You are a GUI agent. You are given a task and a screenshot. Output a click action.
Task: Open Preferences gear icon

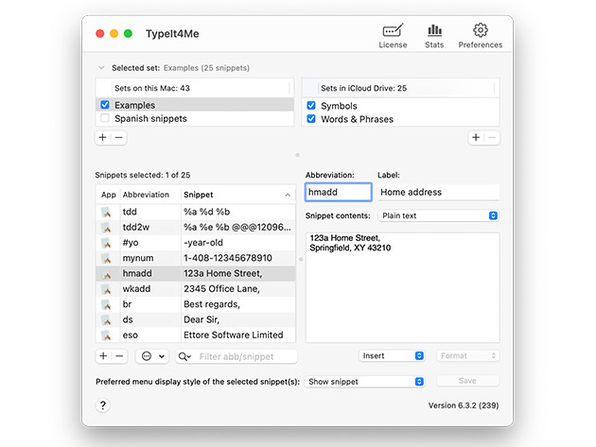click(x=480, y=30)
